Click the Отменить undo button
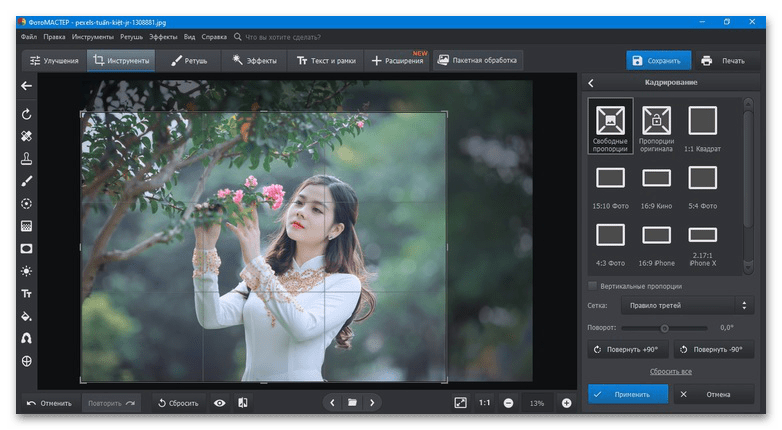The width and height of the screenshot is (782, 430). (x=49, y=403)
